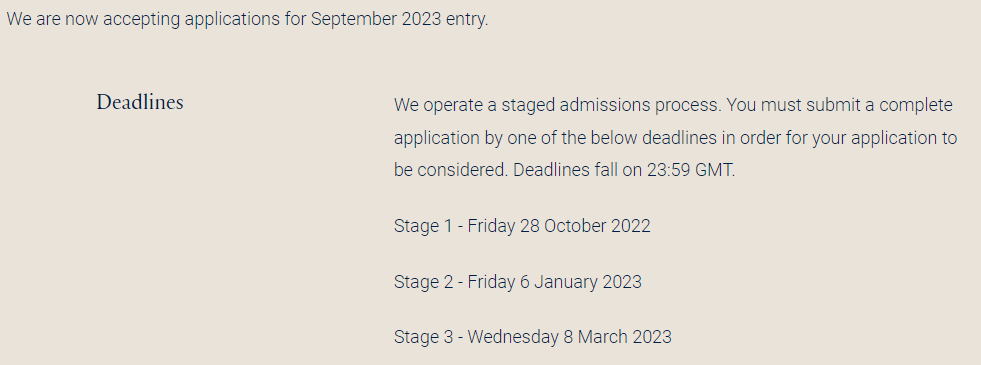
Task: Click 'We are now accepting applications' sentence start
Action: (143, 19)
